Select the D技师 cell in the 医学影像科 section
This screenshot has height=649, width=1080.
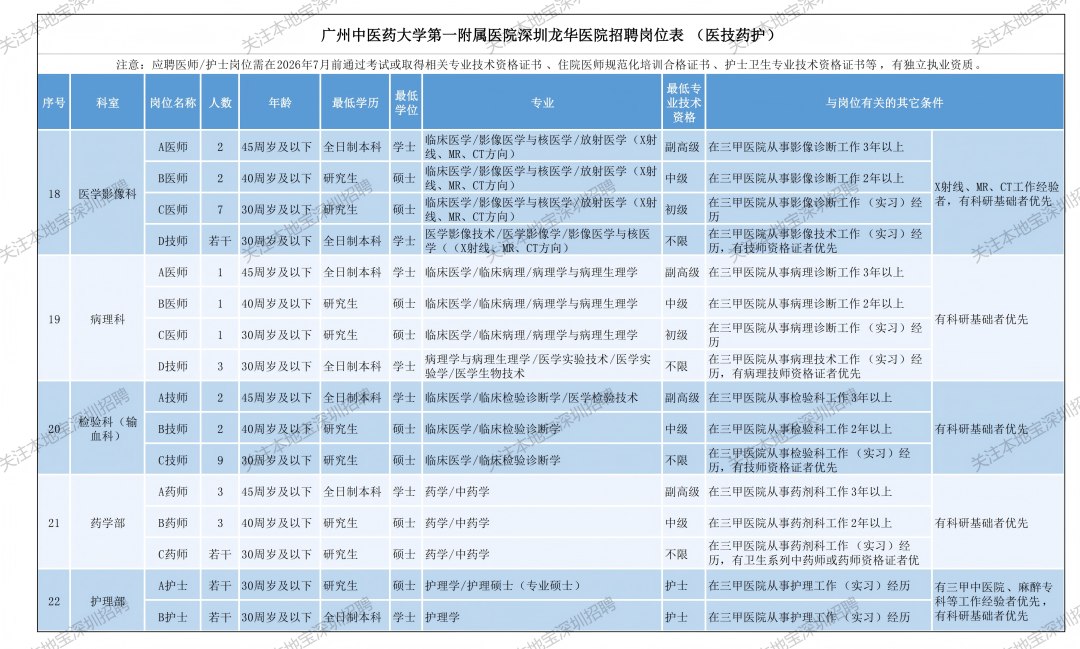173,240
